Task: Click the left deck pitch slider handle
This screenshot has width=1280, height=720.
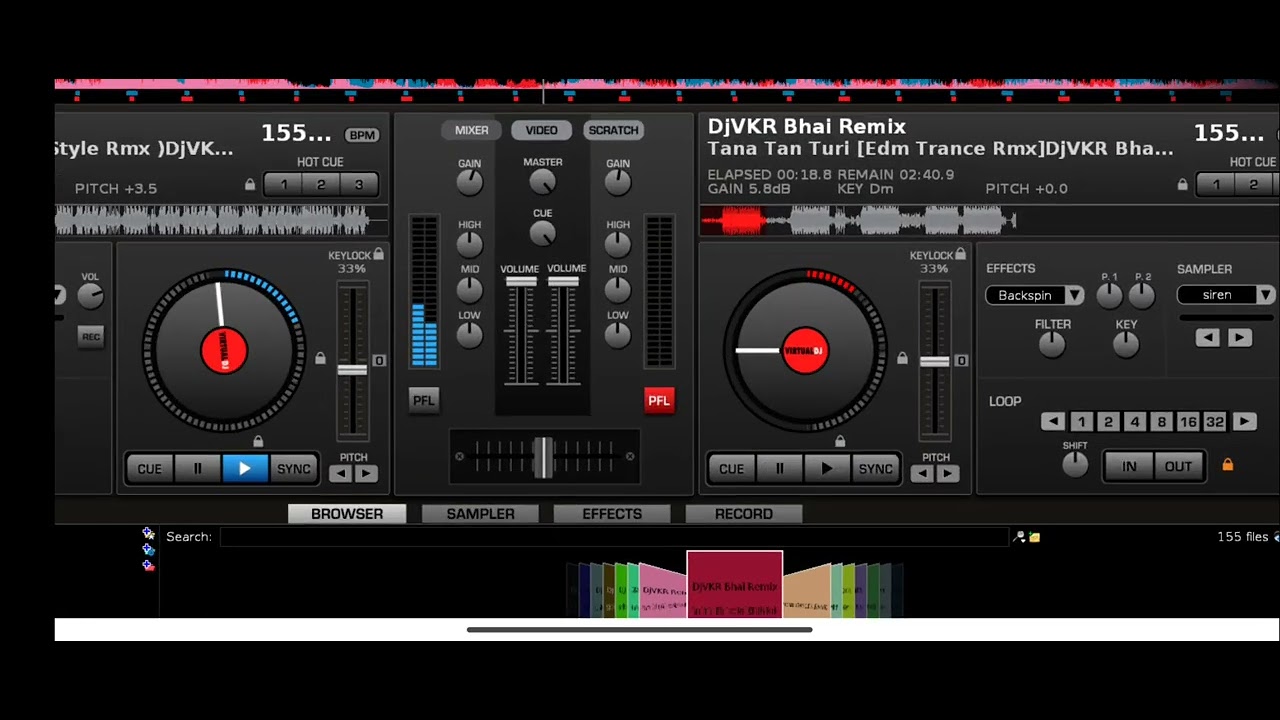Action: point(352,370)
